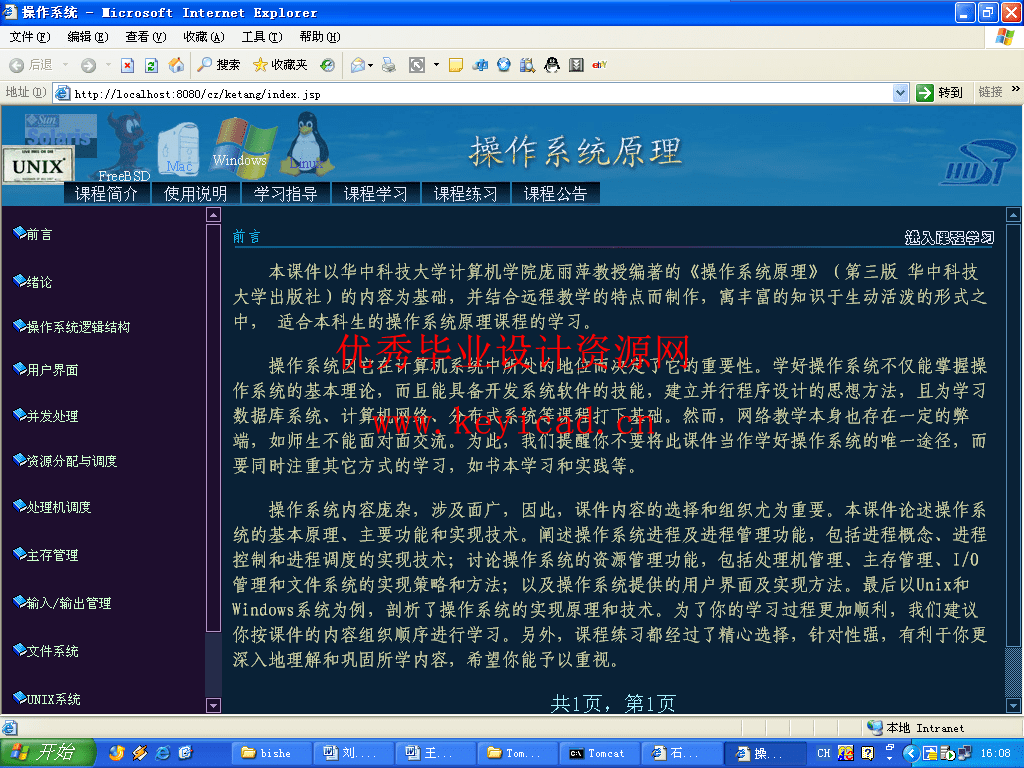Click inside the address URL field
This screenshot has width=1024, height=768.
(x=480, y=93)
